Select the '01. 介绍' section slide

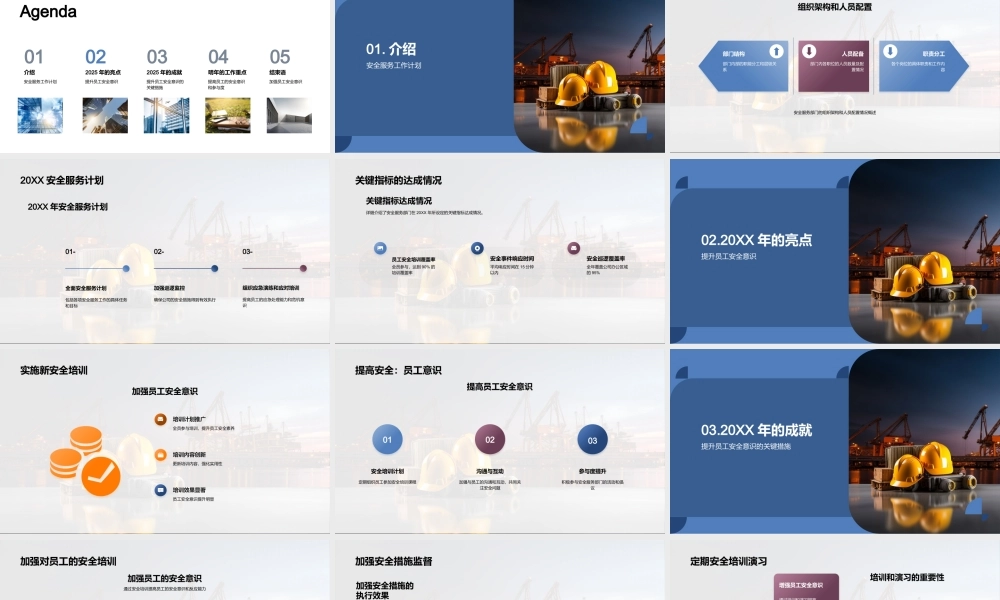499,76
